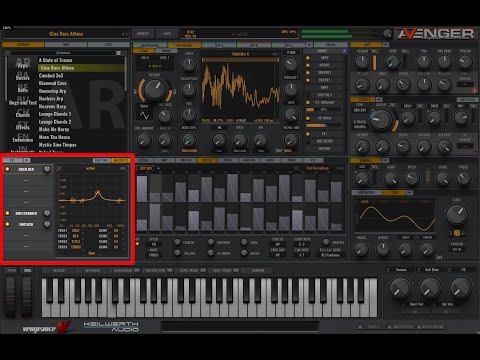
Task: Click the Dim Expander mix knob
Action: tap(47, 213)
